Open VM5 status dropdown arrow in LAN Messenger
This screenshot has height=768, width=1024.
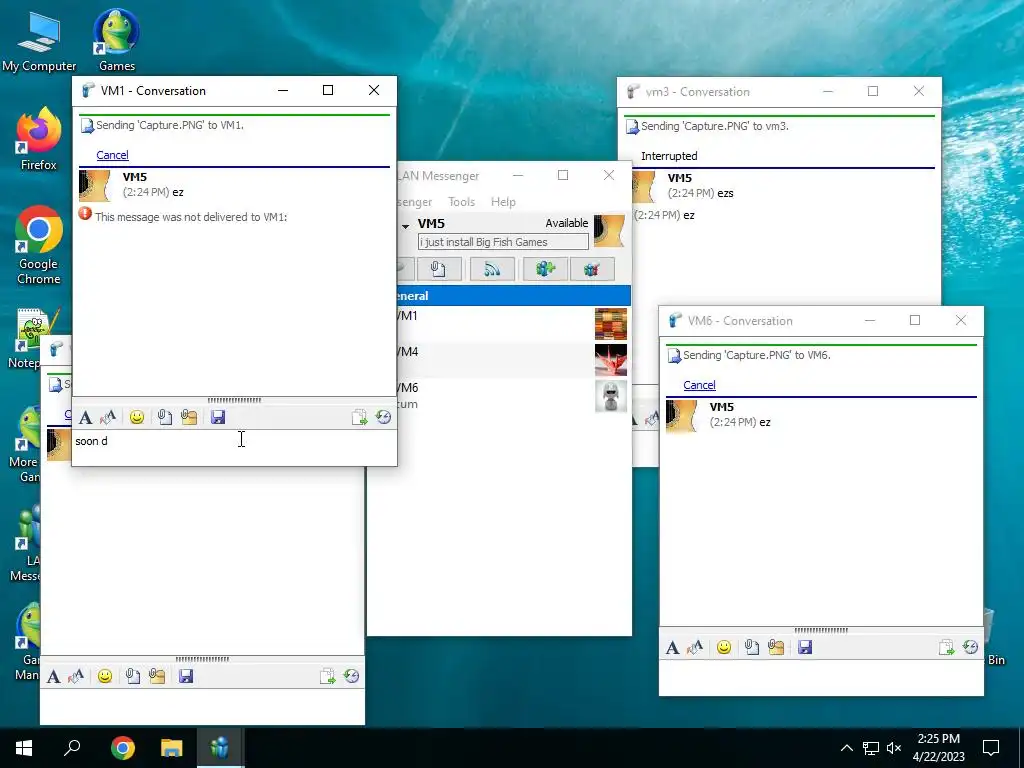(x=406, y=226)
